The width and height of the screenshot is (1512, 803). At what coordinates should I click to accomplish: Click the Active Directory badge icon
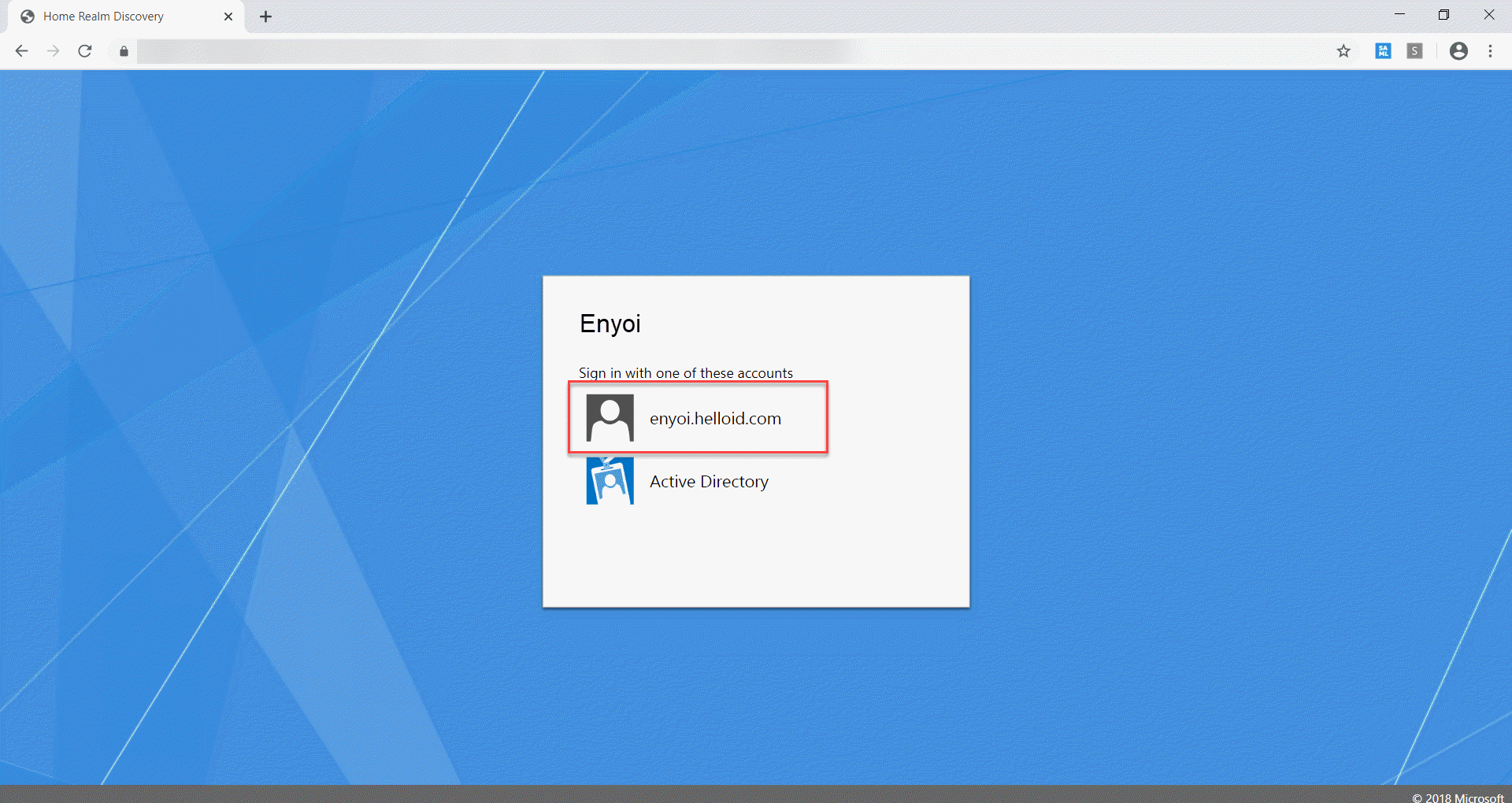click(610, 481)
